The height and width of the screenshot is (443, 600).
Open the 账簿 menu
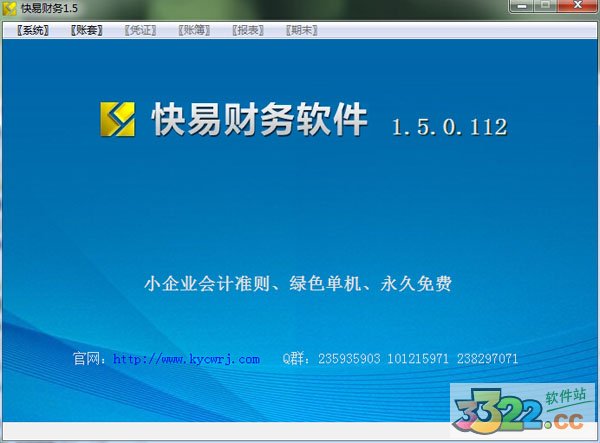tap(194, 30)
